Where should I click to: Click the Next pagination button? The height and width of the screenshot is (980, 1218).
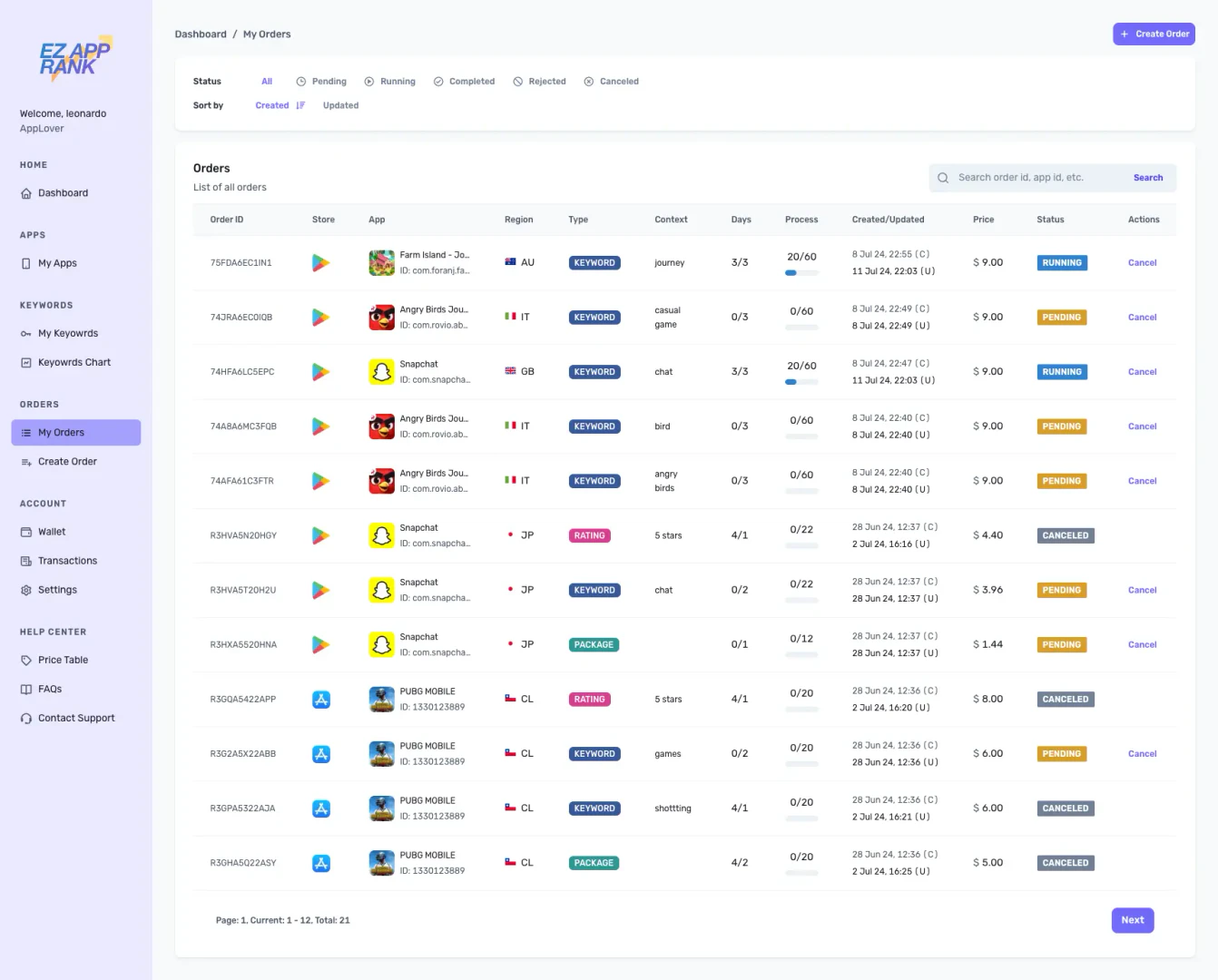click(x=1132, y=919)
